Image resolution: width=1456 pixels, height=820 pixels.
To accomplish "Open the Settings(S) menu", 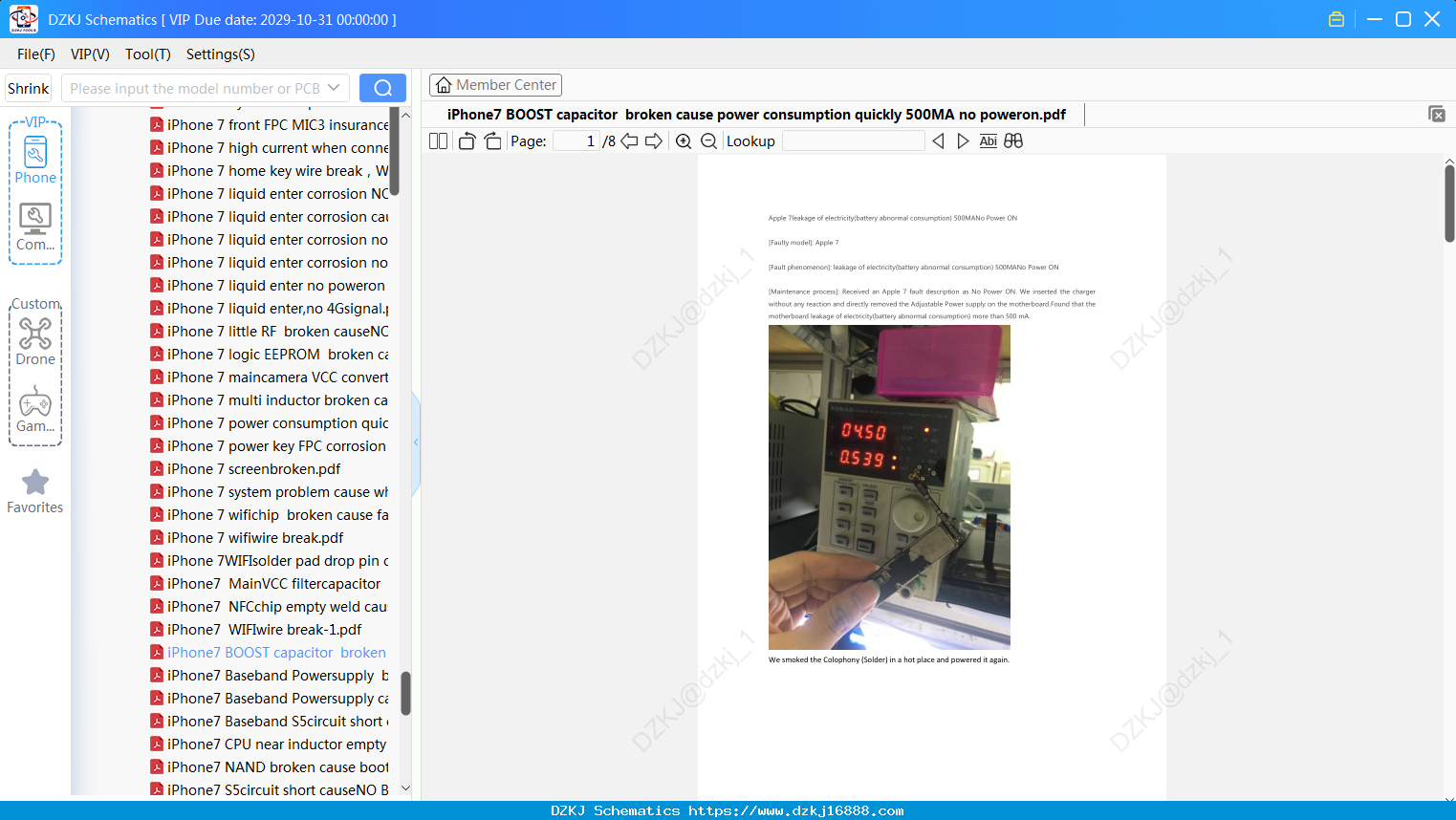I will coord(221,54).
